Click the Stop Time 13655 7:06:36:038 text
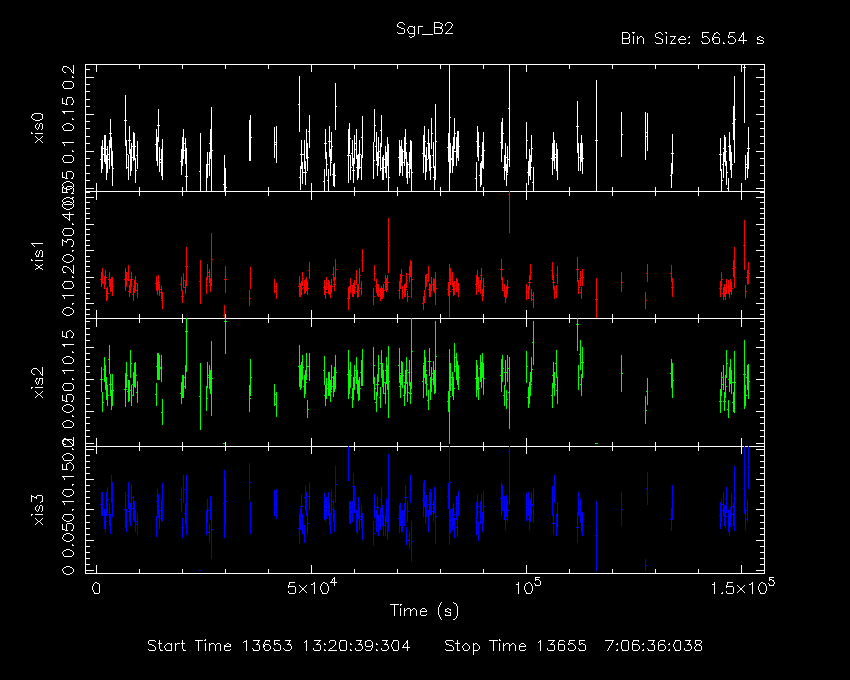 click(x=574, y=646)
